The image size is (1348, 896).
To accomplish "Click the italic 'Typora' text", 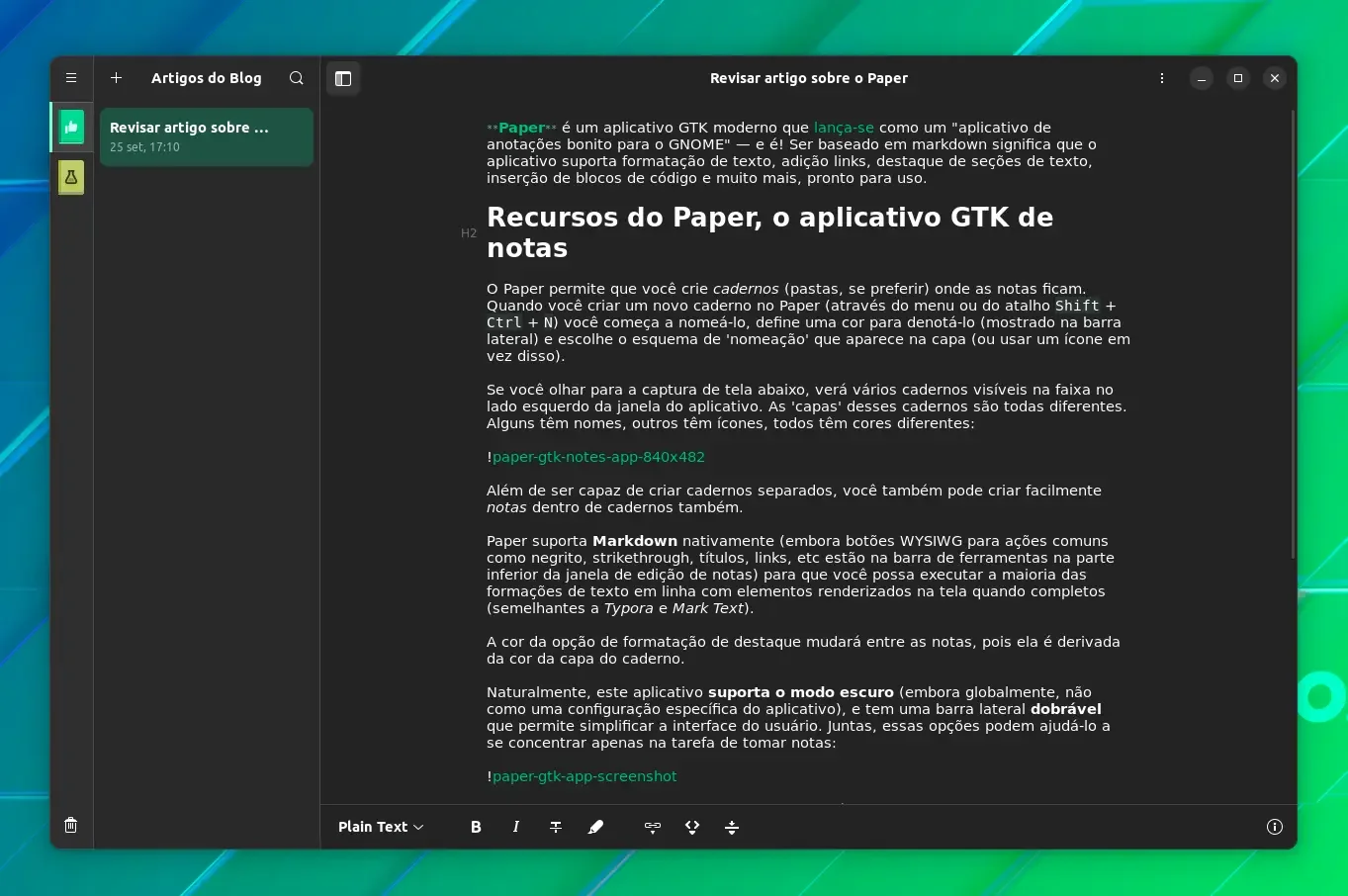I will click(x=629, y=608).
